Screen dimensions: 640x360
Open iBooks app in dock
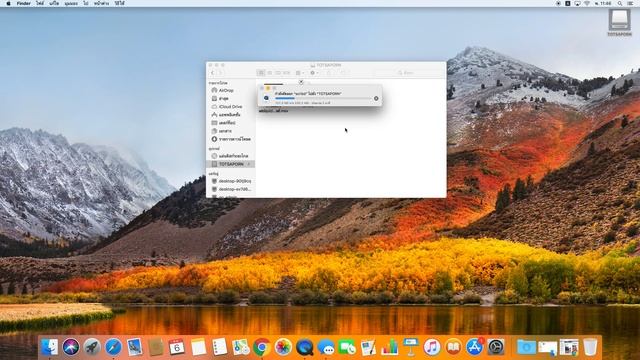(453, 347)
